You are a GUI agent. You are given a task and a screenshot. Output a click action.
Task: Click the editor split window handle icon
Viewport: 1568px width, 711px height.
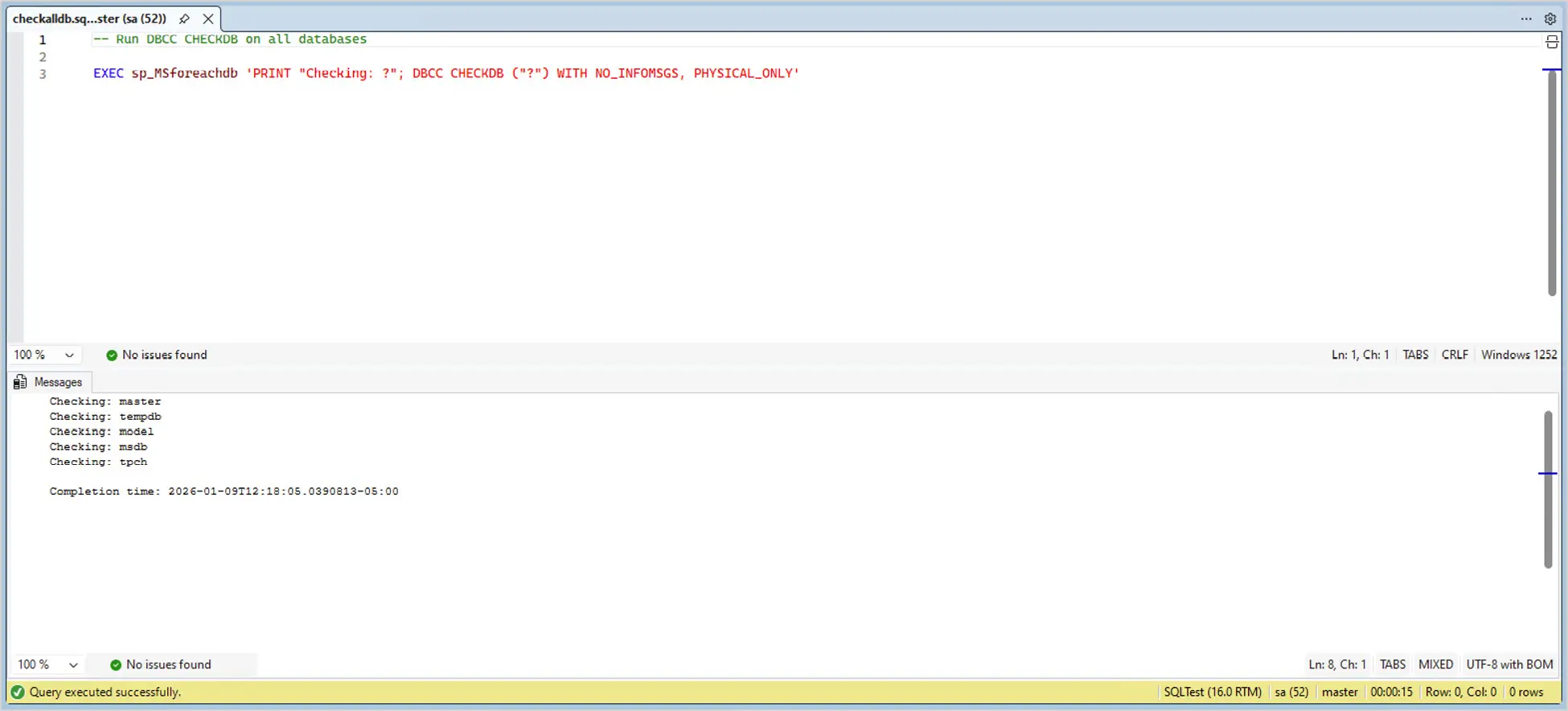click(x=1552, y=42)
